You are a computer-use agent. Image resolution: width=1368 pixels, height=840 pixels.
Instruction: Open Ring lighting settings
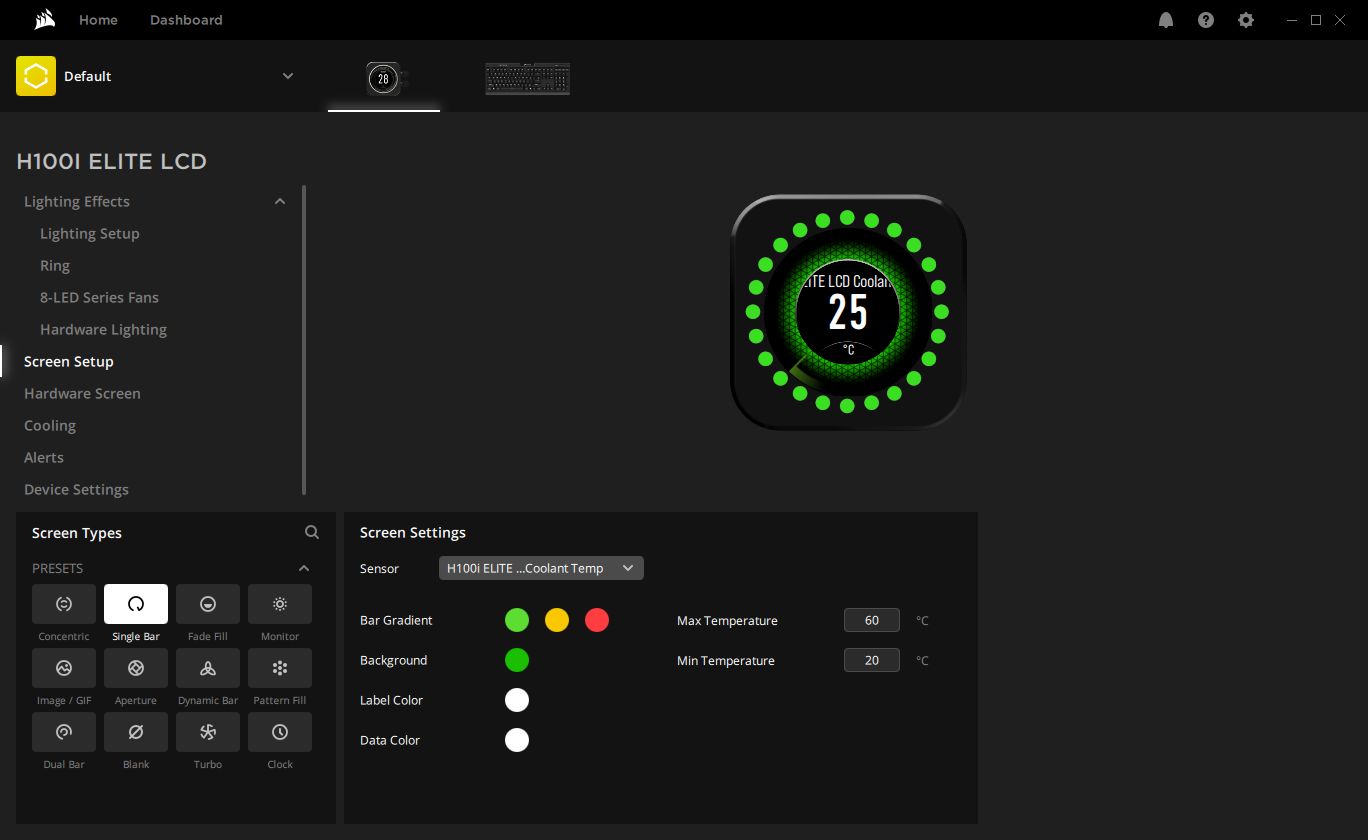click(x=55, y=265)
